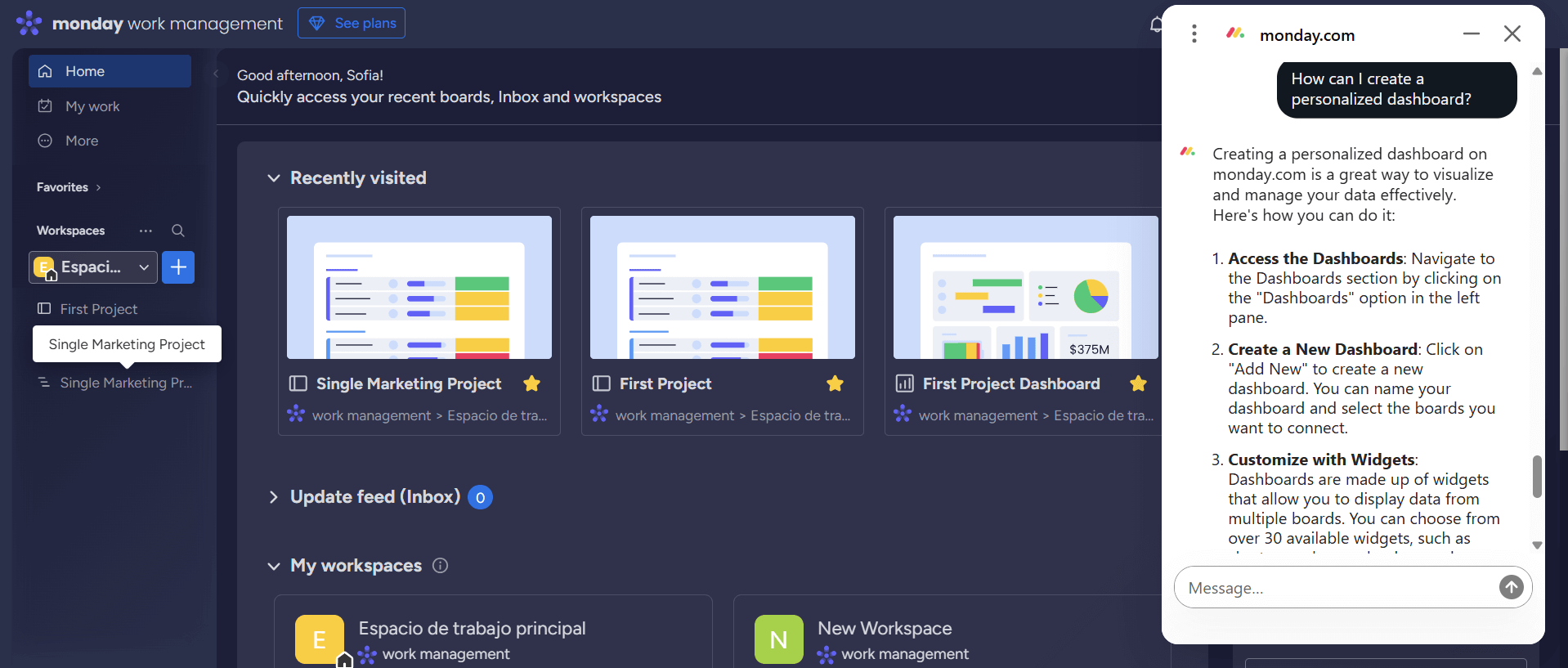Screen dimensions: 1568x668
Task: Search workspaces with the magnifier icon
Action: coord(177,231)
